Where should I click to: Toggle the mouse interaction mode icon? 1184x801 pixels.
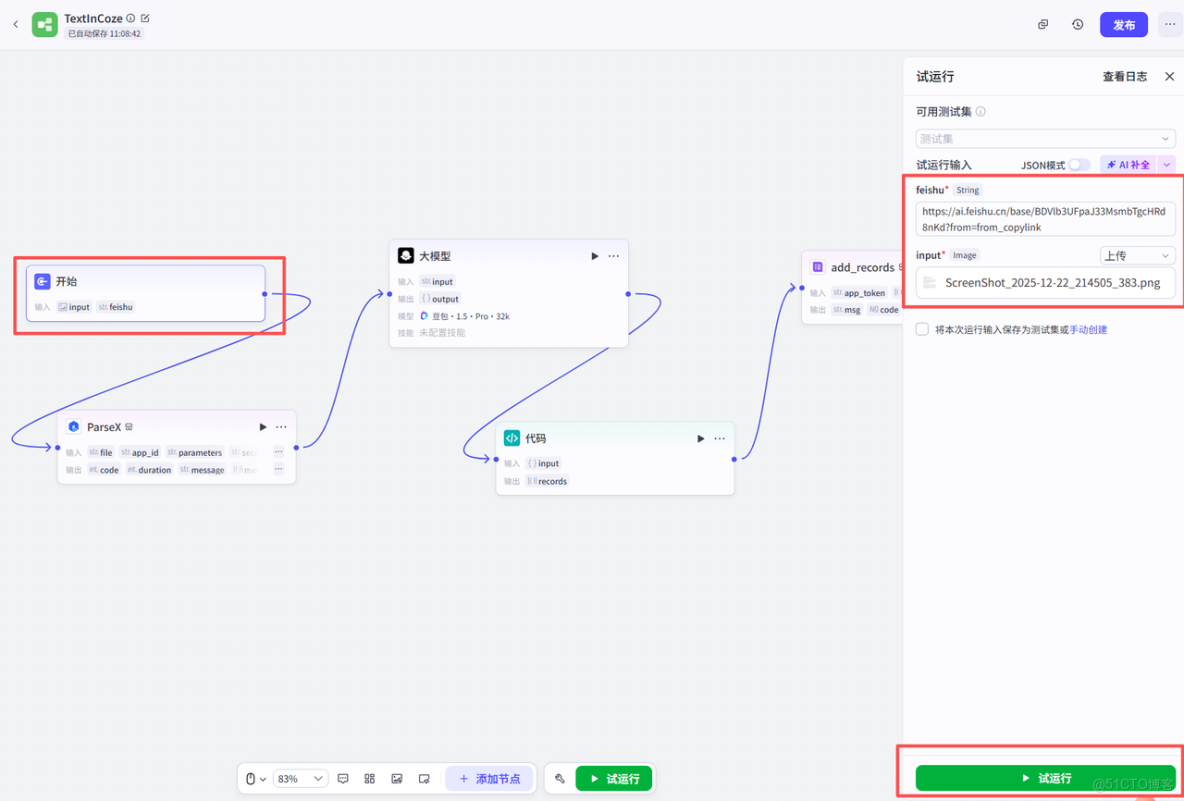click(252, 778)
